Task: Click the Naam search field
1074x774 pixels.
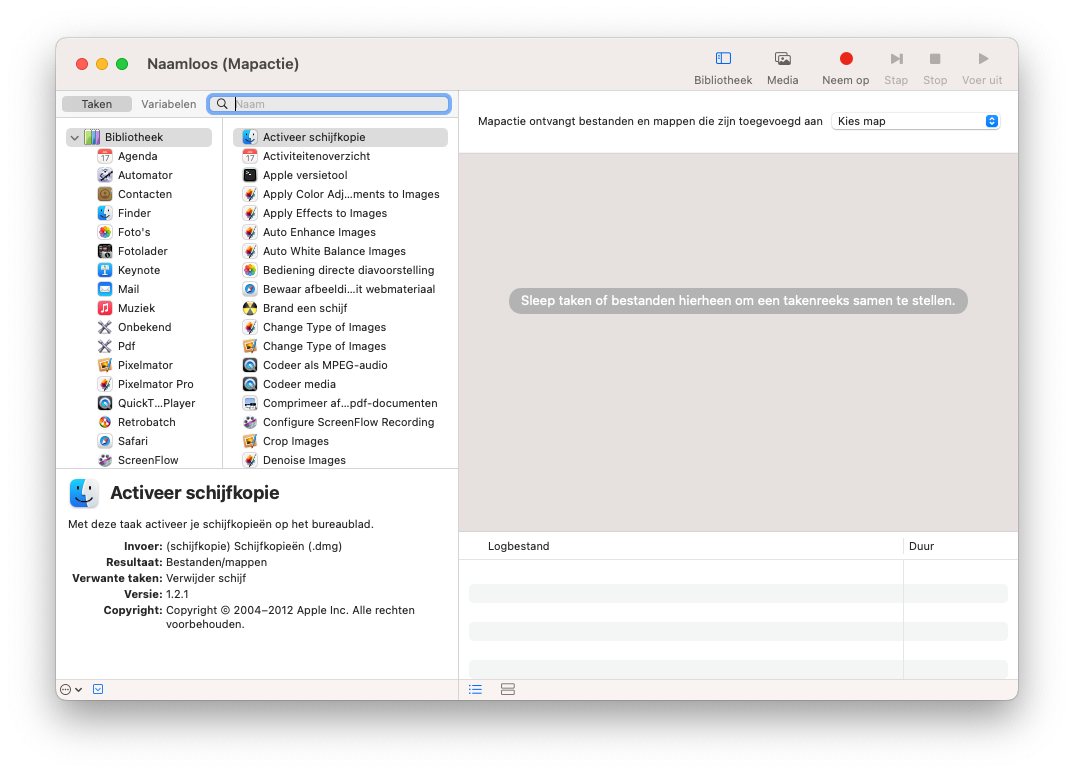Action: pyautogui.click(x=329, y=104)
